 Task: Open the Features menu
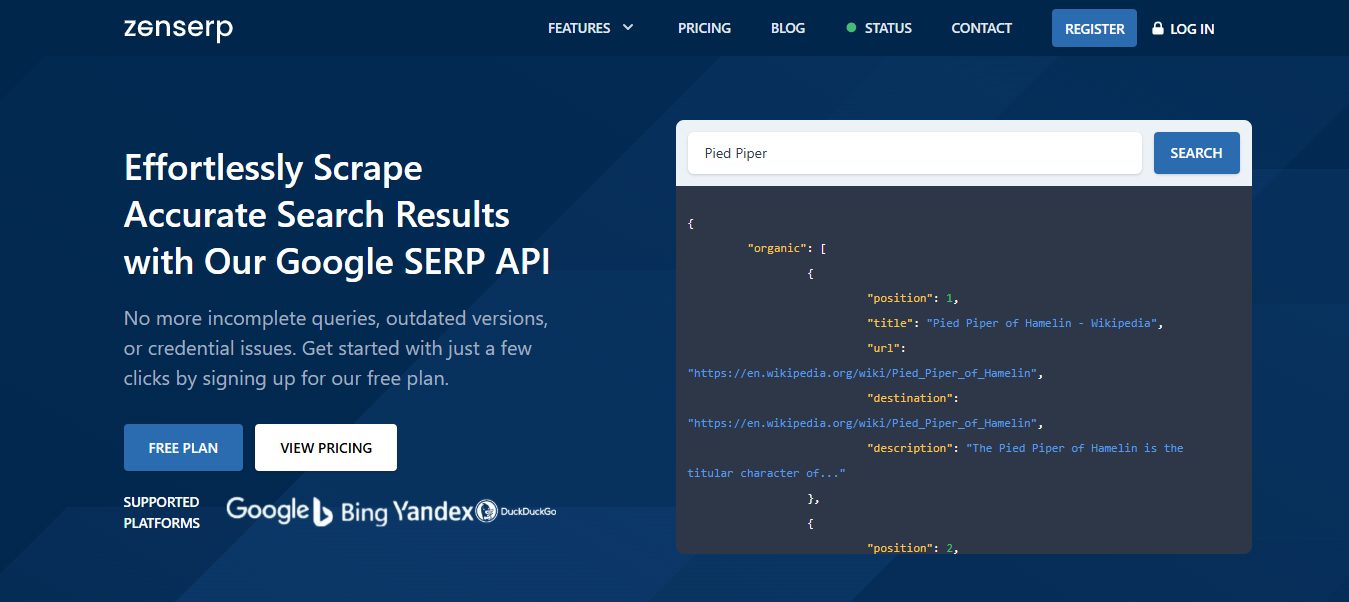point(579,28)
